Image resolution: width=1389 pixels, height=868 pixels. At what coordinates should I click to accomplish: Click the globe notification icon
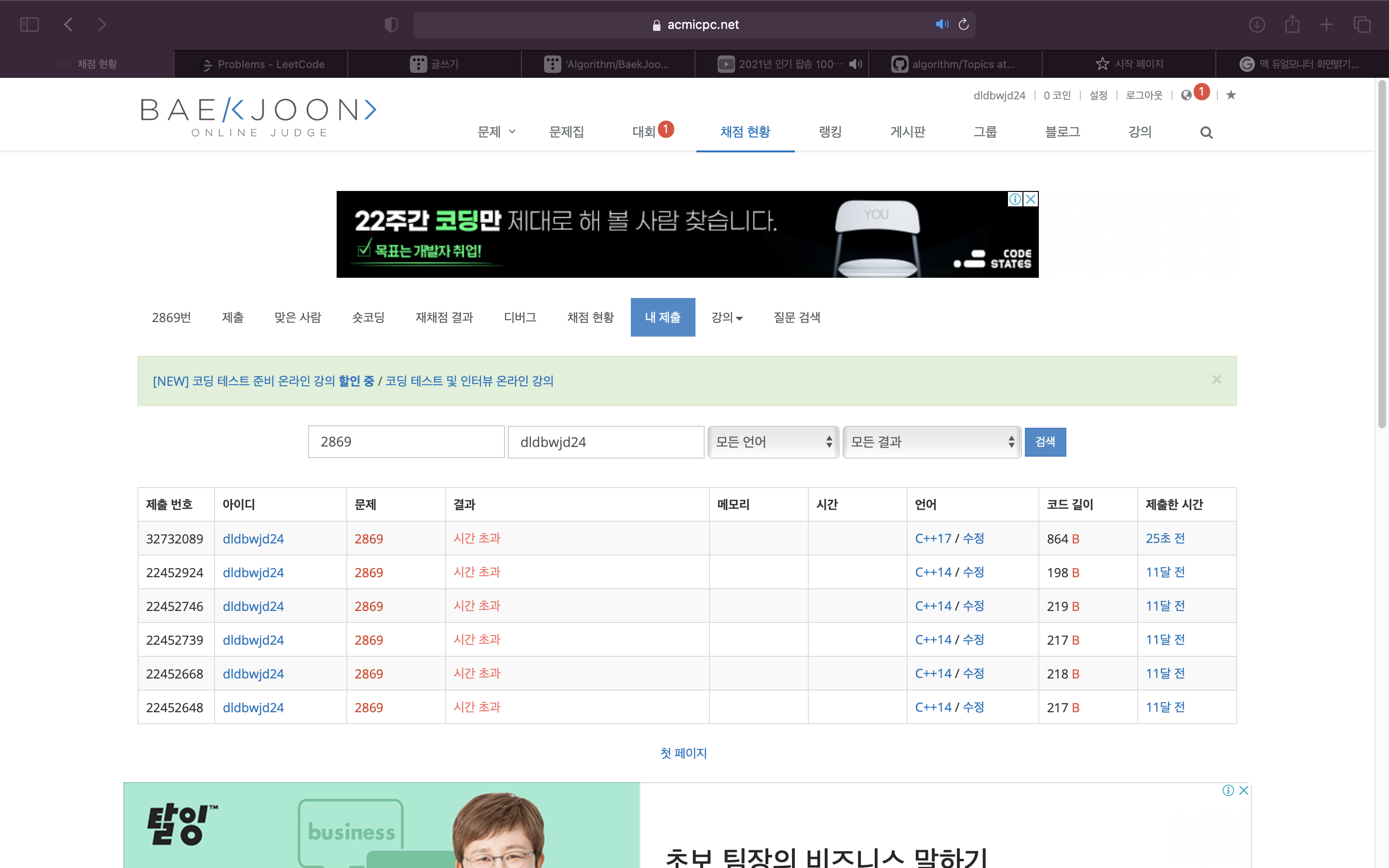click(x=1186, y=95)
